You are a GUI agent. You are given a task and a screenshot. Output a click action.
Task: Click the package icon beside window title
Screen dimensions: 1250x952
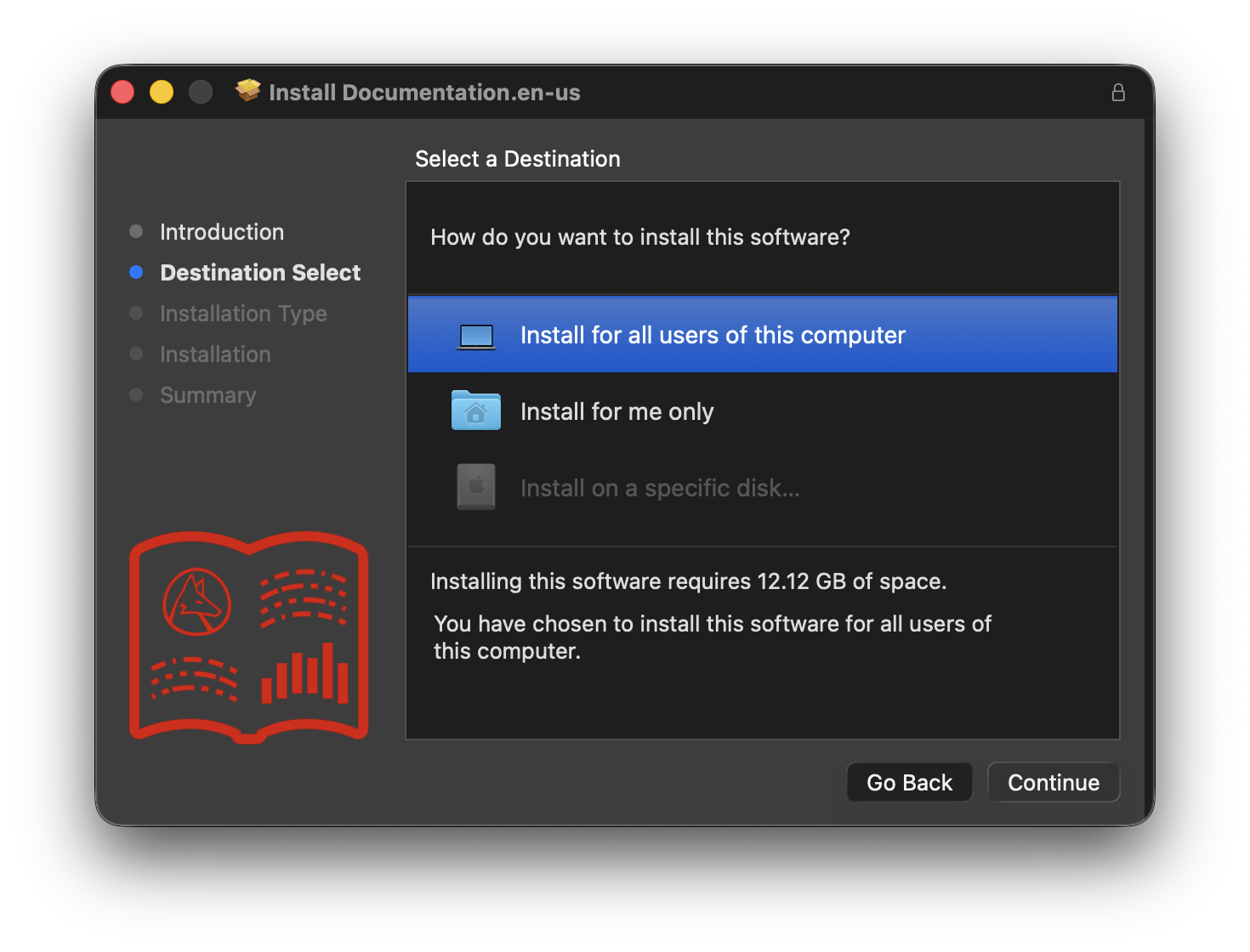click(248, 91)
